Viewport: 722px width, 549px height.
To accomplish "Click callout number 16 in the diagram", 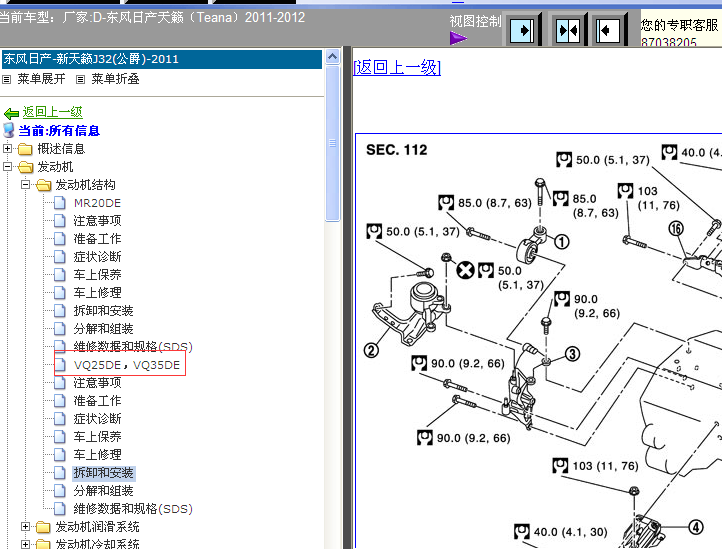I will pos(676,228).
